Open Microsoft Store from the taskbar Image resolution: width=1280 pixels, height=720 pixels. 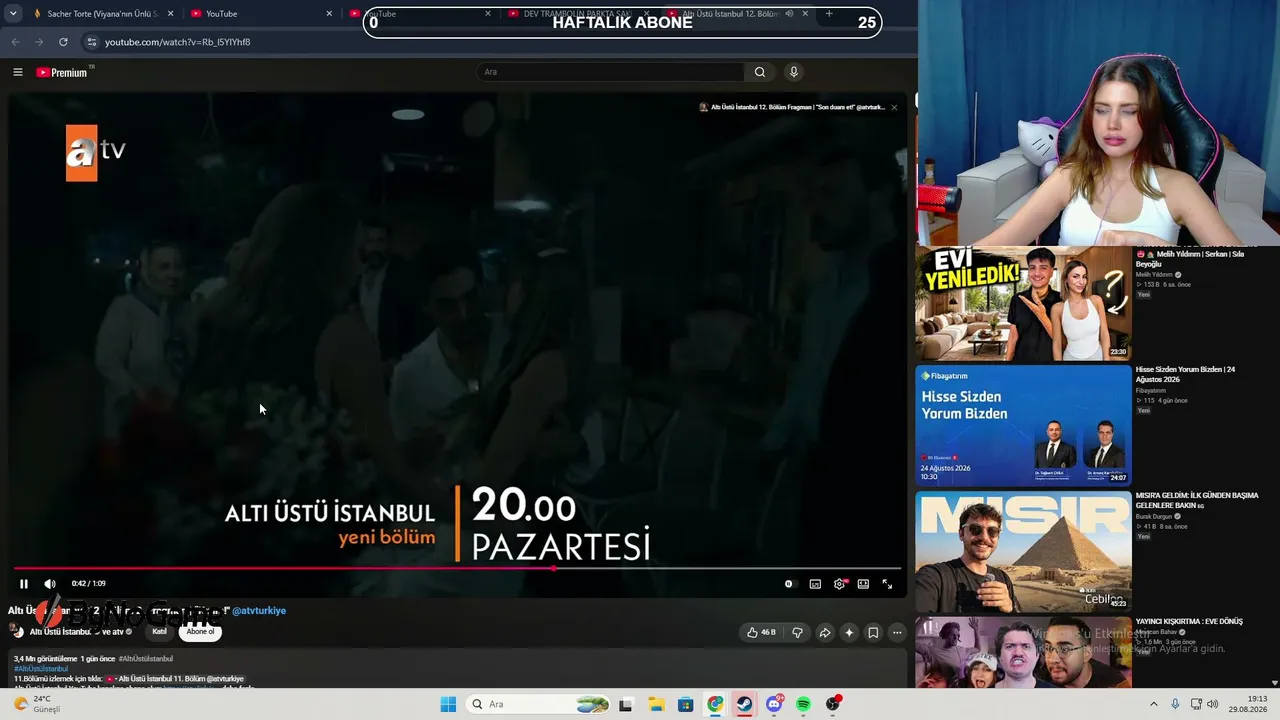click(x=685, y=704)
